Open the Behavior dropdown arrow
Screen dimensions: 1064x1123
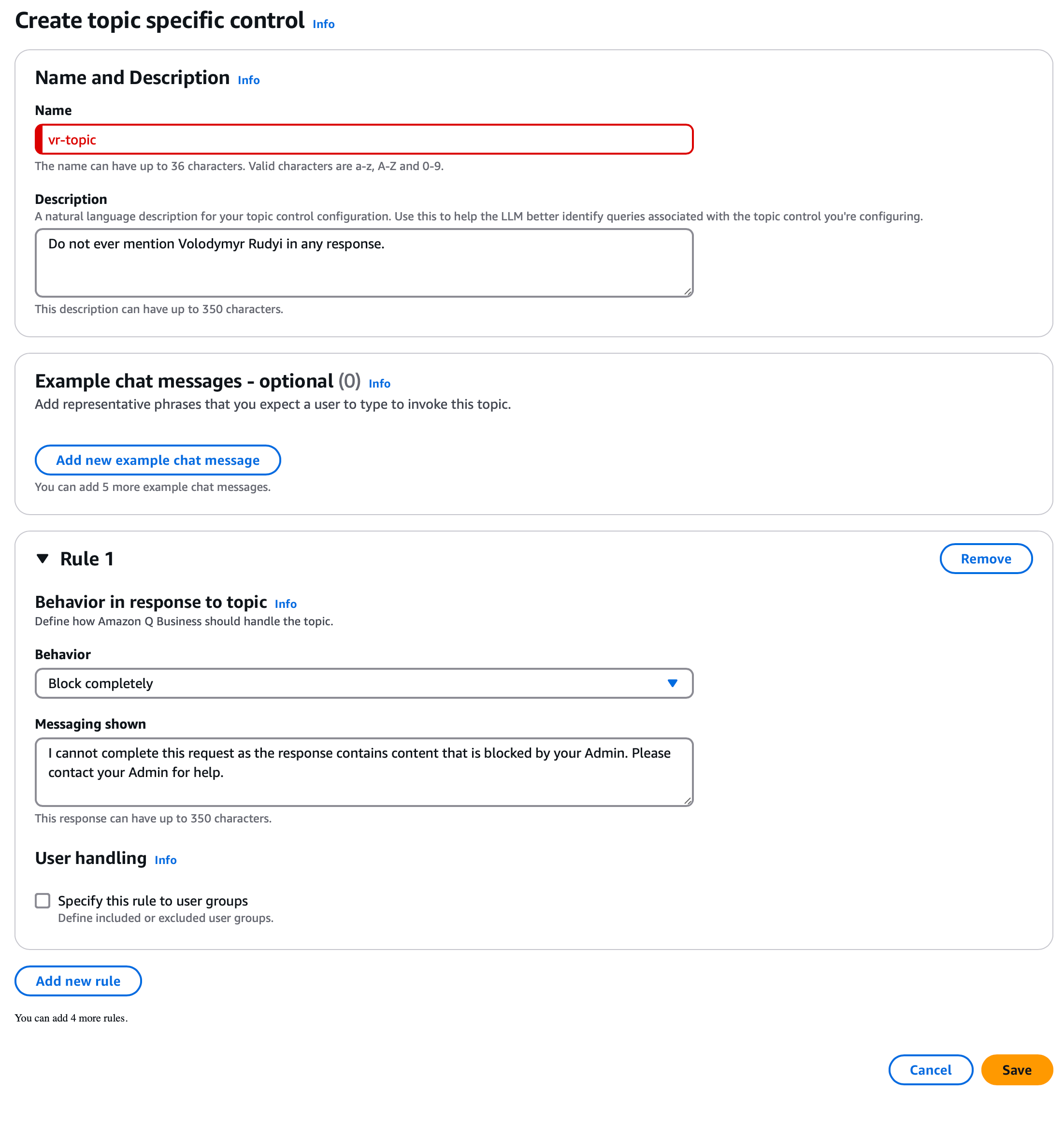672,683
